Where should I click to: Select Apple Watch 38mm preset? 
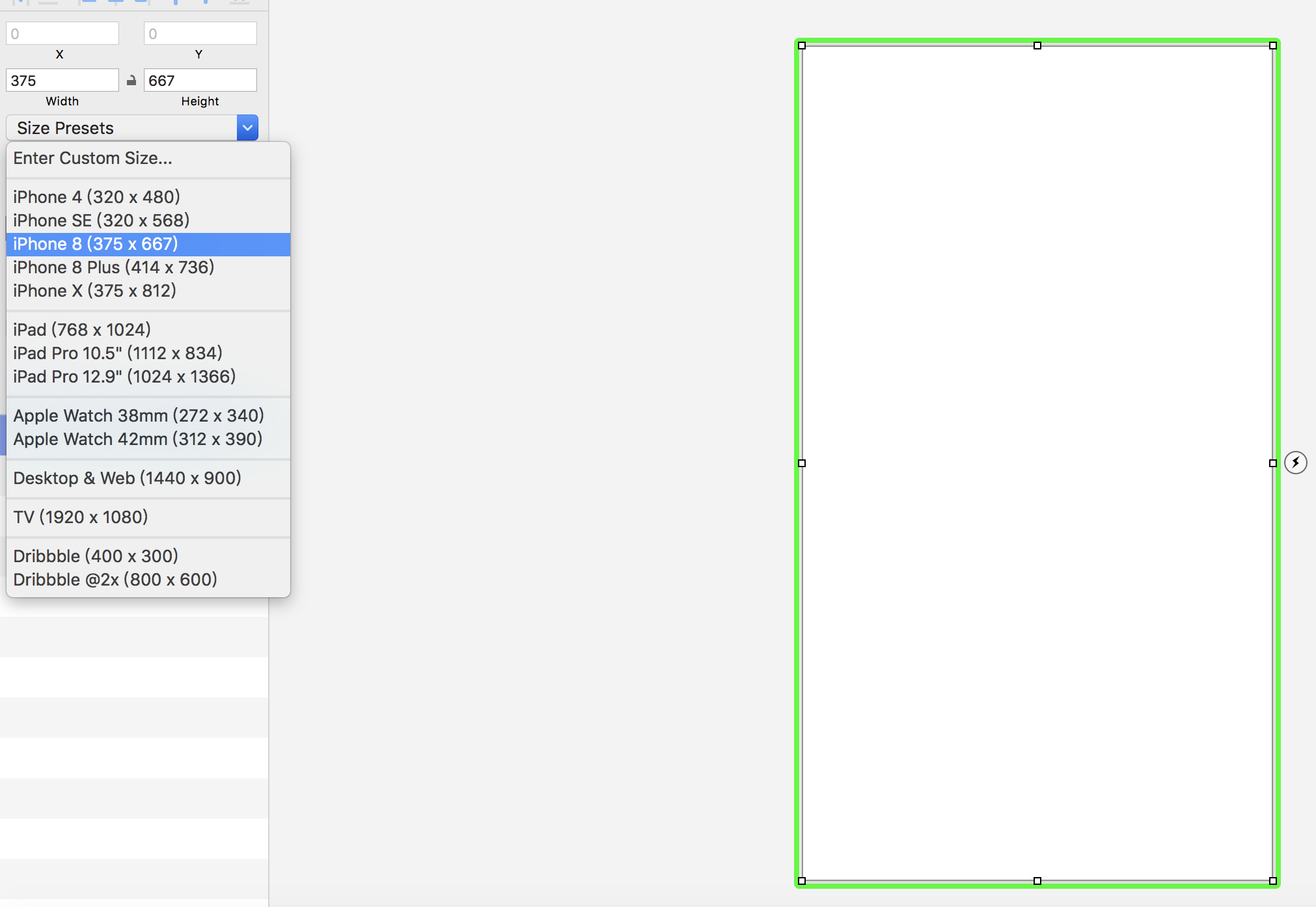point(139,416)
